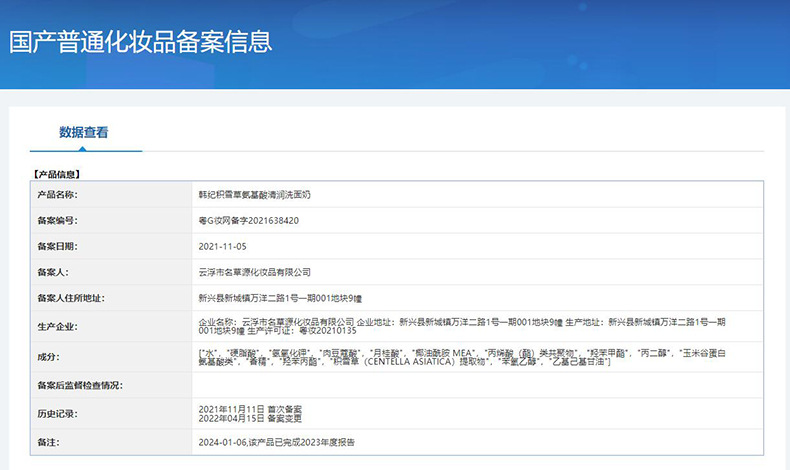Click the 备案日期 label
This screenshot has width=790, height=470.
point(57,246)
